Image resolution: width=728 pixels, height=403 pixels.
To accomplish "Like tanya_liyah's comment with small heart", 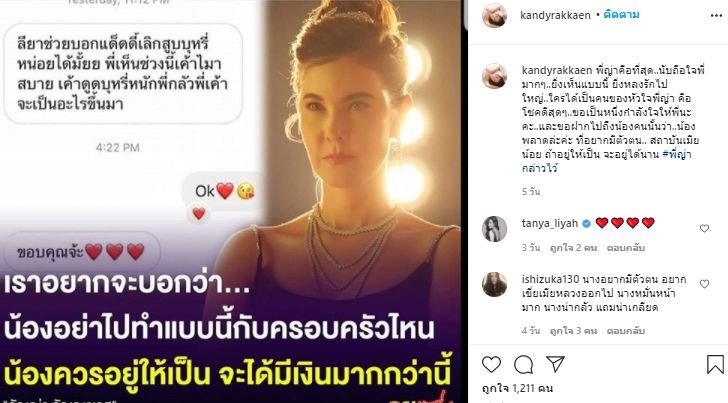I will (704, 228).
